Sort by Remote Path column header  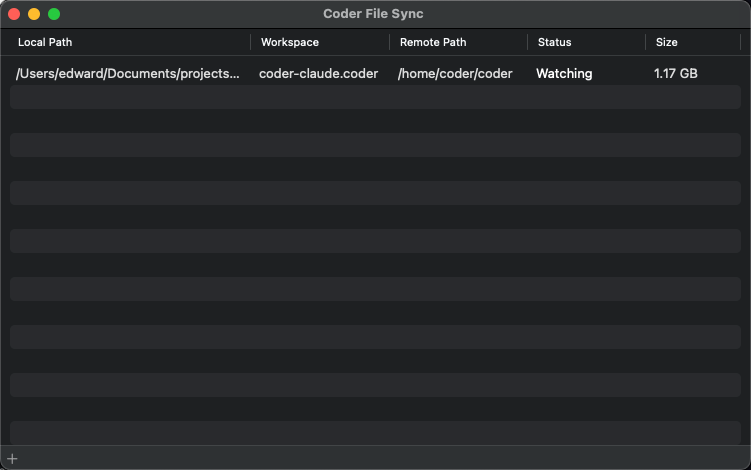[x=433, y=42]
